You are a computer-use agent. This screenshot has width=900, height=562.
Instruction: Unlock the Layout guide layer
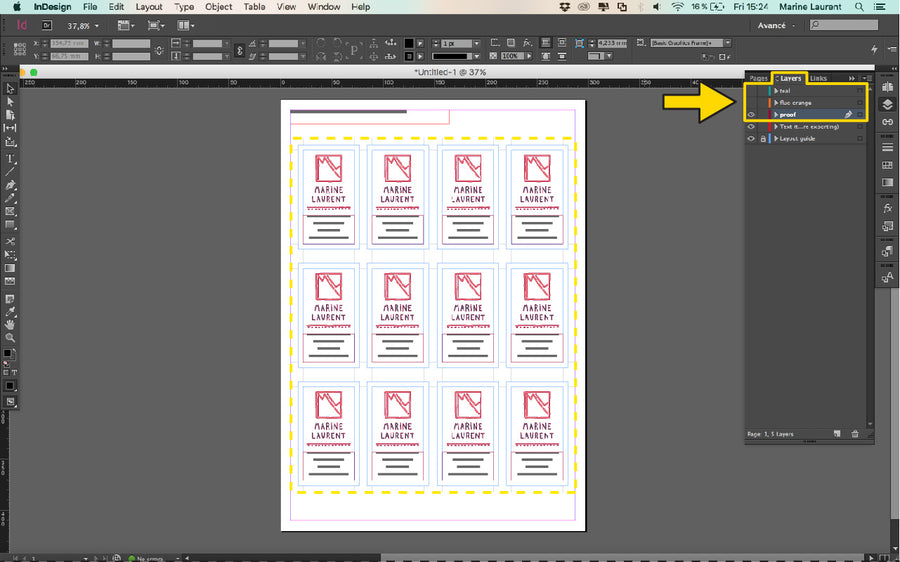pos(763,139)
